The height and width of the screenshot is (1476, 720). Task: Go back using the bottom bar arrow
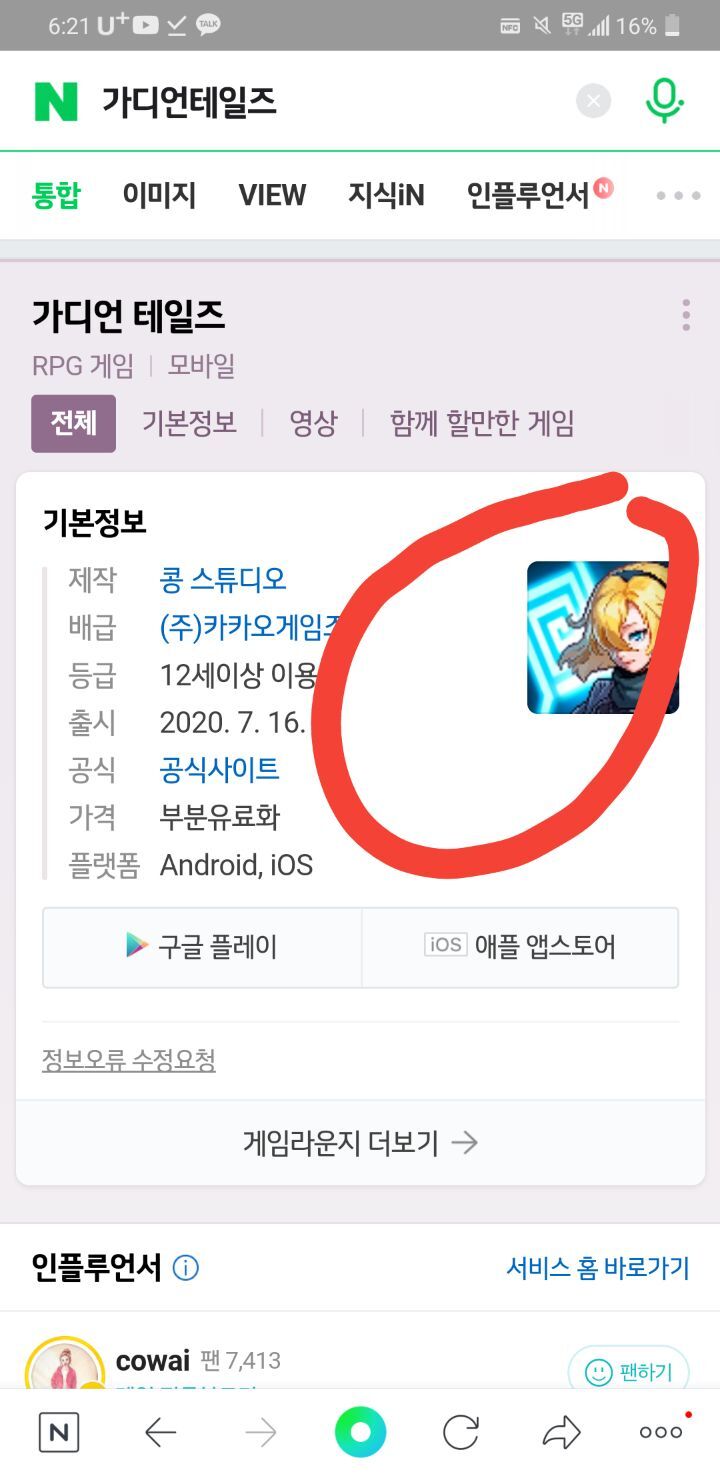(x=160, y=1433)
